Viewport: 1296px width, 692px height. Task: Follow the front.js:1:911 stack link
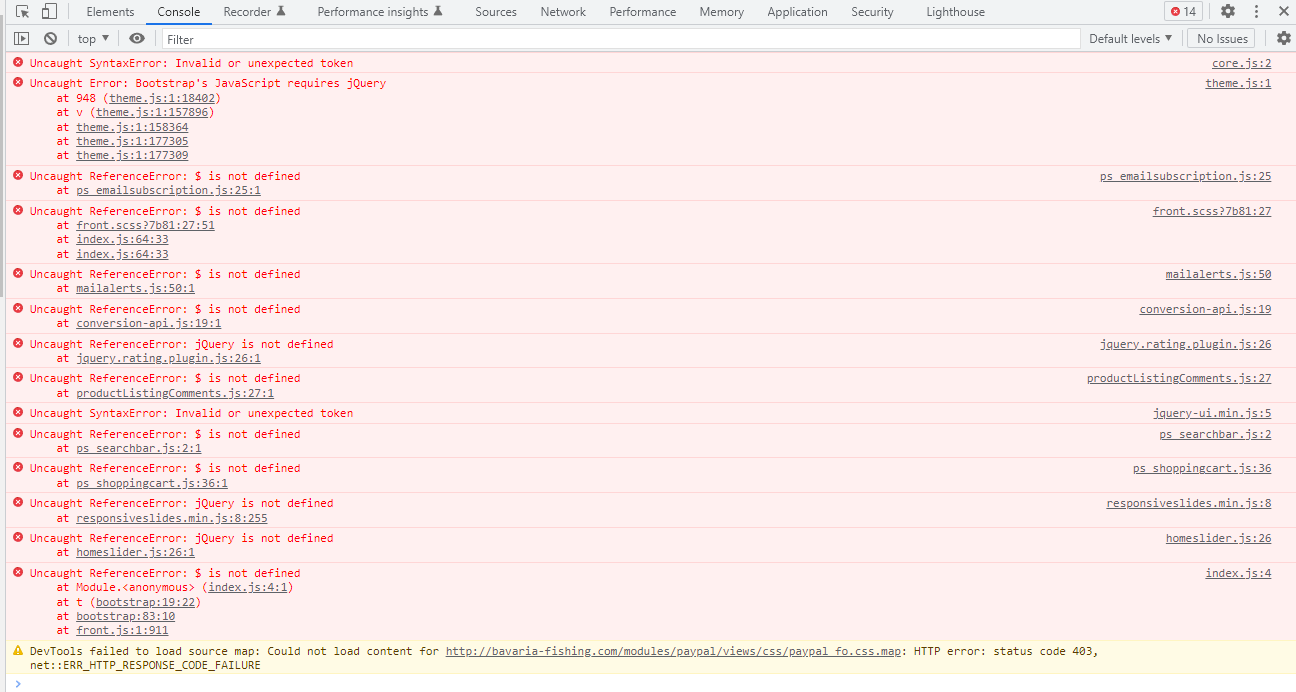click(x=122, y=630)
